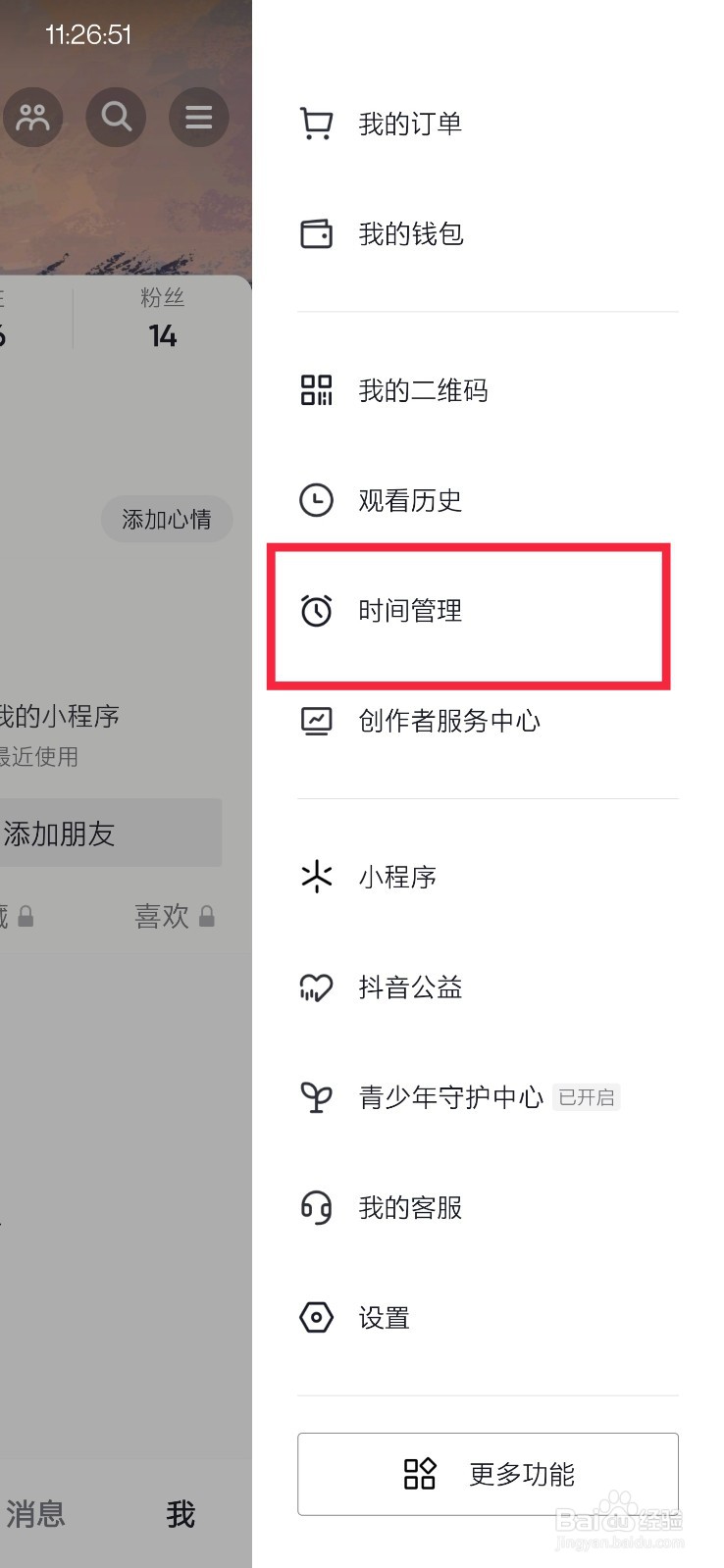724x1568 pixels.
Task: Tap the asterisk icon for 小程序
Action: (x=316, y=877)
